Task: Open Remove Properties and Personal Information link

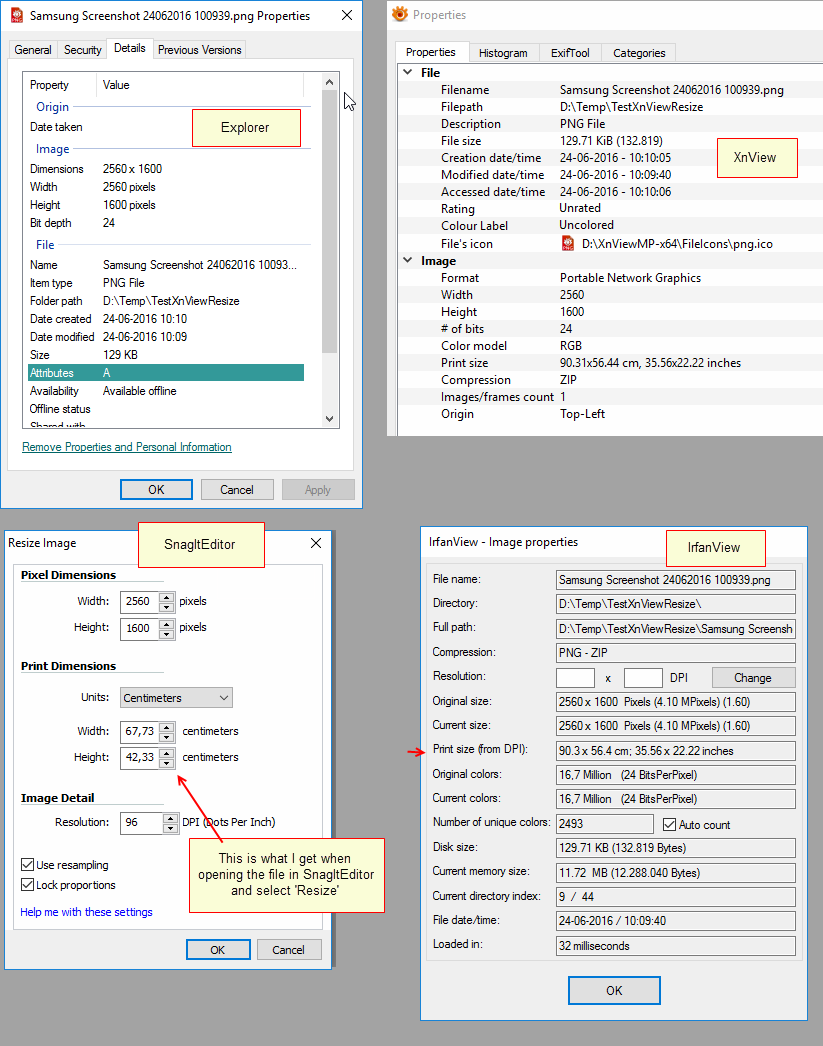Action: [127, 447]
